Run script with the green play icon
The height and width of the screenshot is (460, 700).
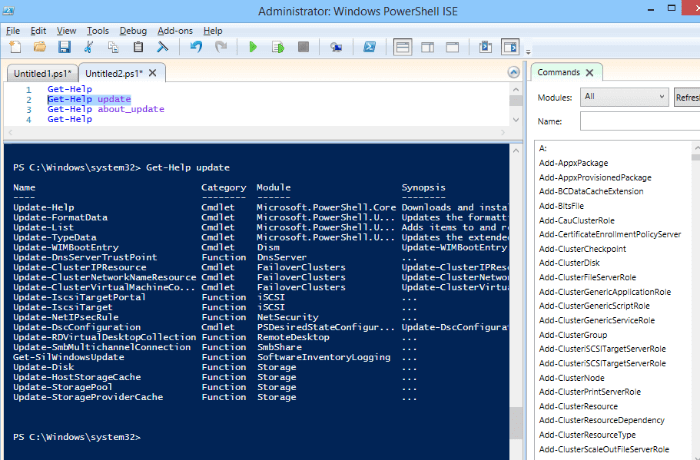[253, 47]
